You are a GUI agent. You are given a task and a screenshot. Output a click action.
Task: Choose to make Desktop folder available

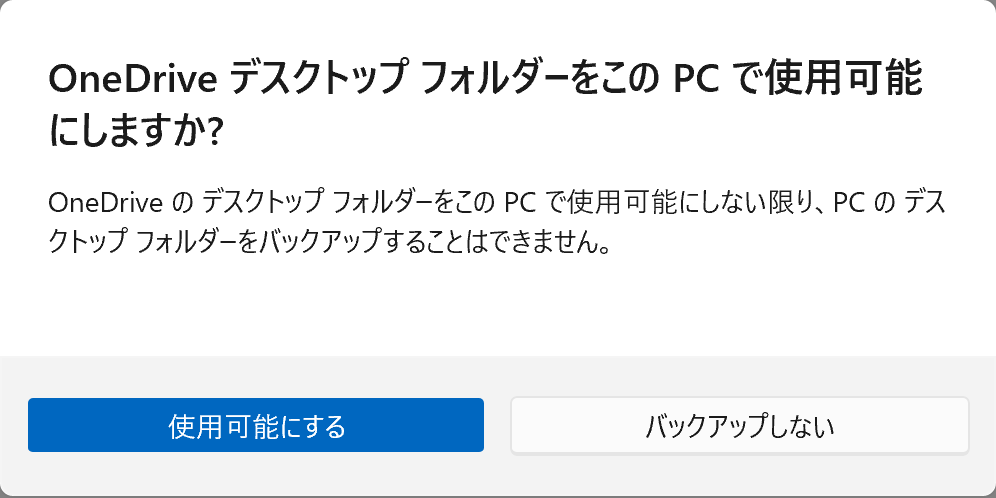click(256, 425)
